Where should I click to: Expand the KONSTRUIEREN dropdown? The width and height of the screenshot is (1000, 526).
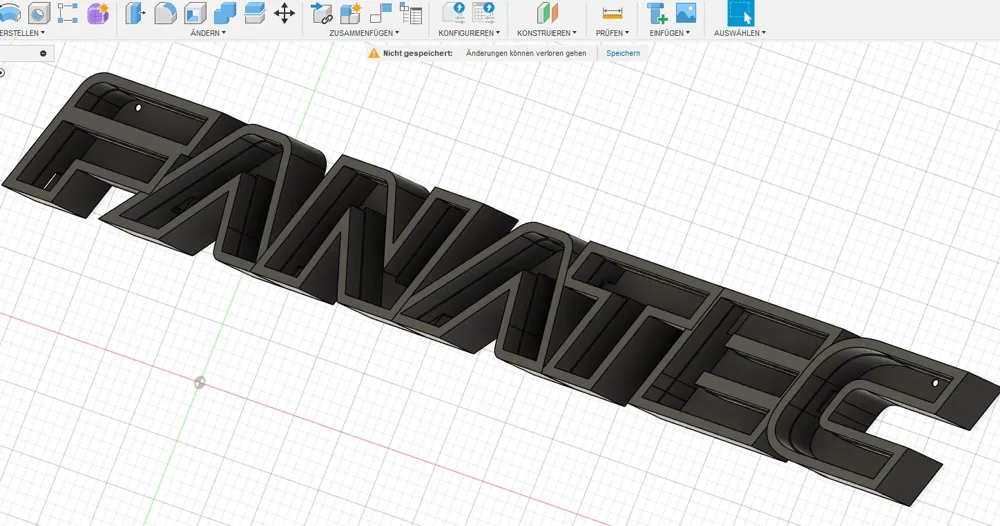click(x=547, y=33)
